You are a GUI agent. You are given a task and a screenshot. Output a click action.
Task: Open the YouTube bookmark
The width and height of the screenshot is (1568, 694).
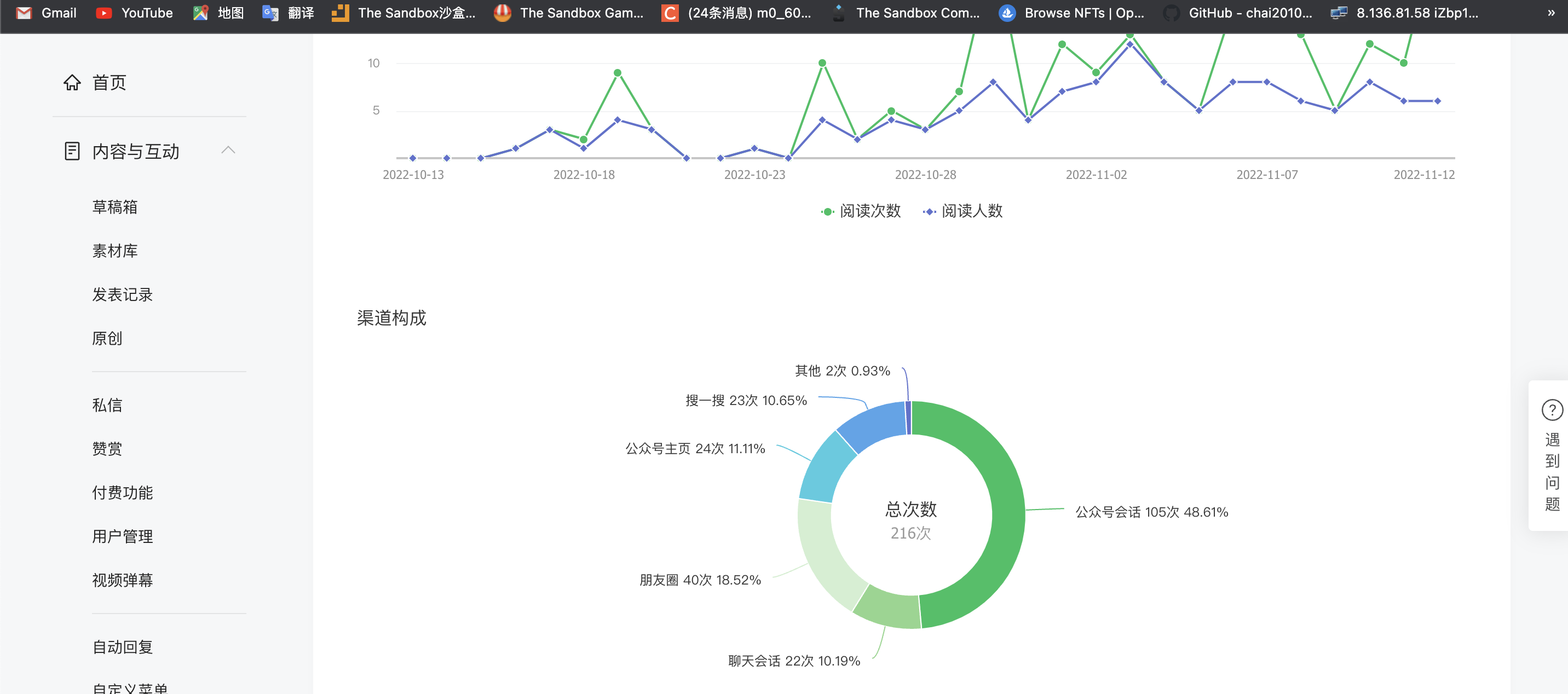point(135,13)
